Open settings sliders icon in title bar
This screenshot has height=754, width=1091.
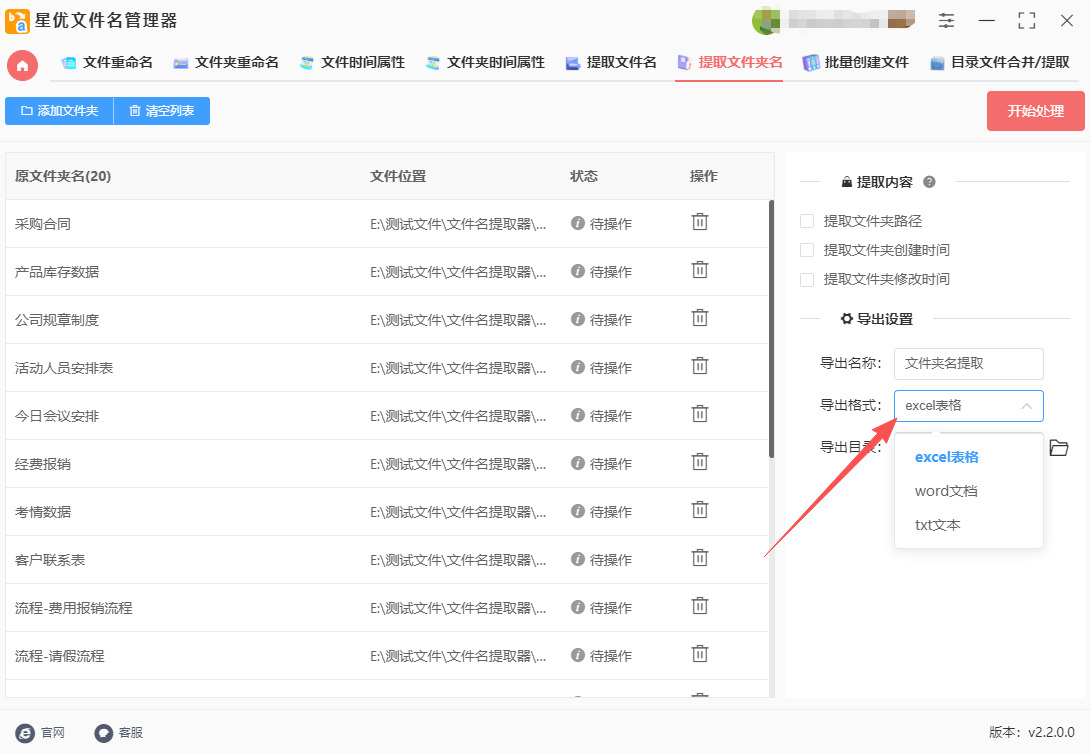pyautogui.click(x=946, y=21)
